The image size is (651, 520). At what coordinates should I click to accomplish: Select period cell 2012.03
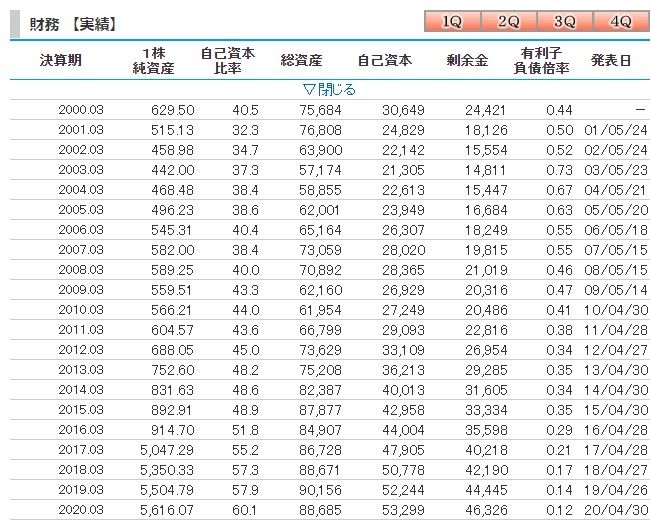81,349
